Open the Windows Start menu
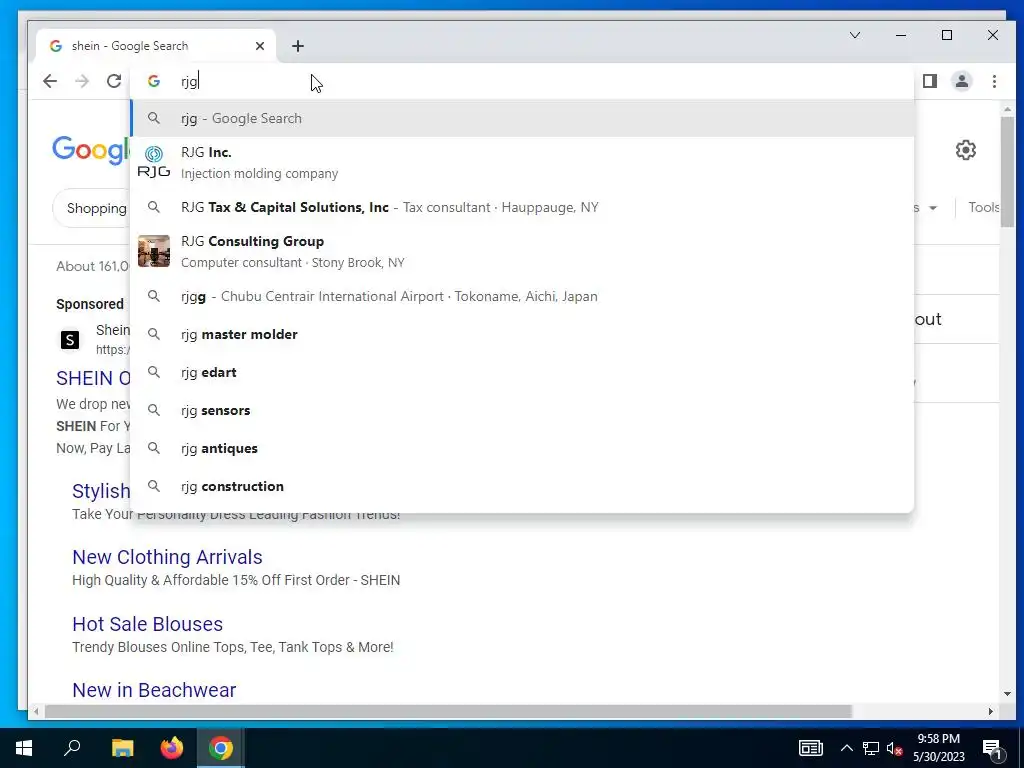This screenshot has width=1024, height=768. tap(24, 748)
